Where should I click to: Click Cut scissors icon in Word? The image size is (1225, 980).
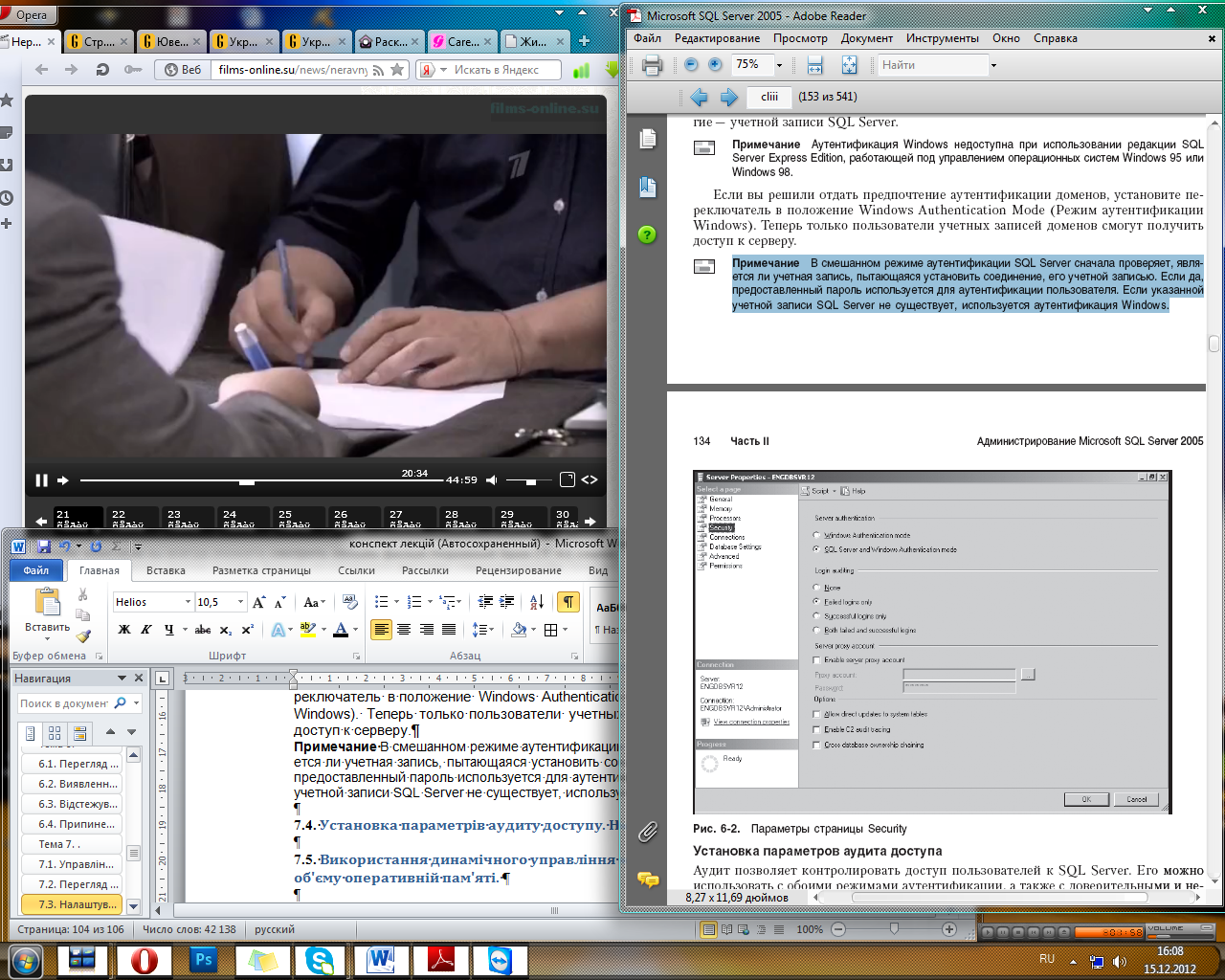tap(83, 595)
